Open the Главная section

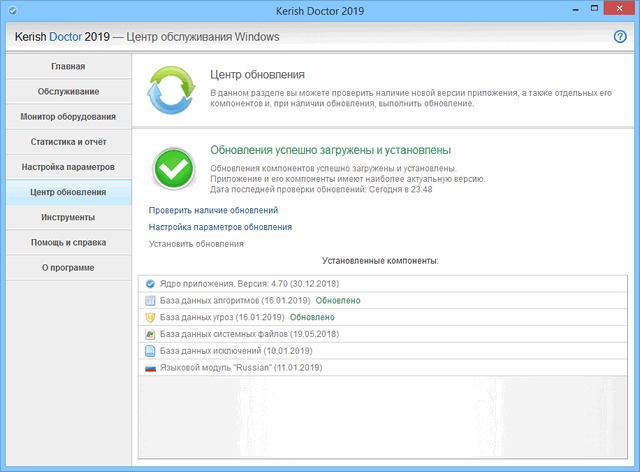tap(67, 67)
